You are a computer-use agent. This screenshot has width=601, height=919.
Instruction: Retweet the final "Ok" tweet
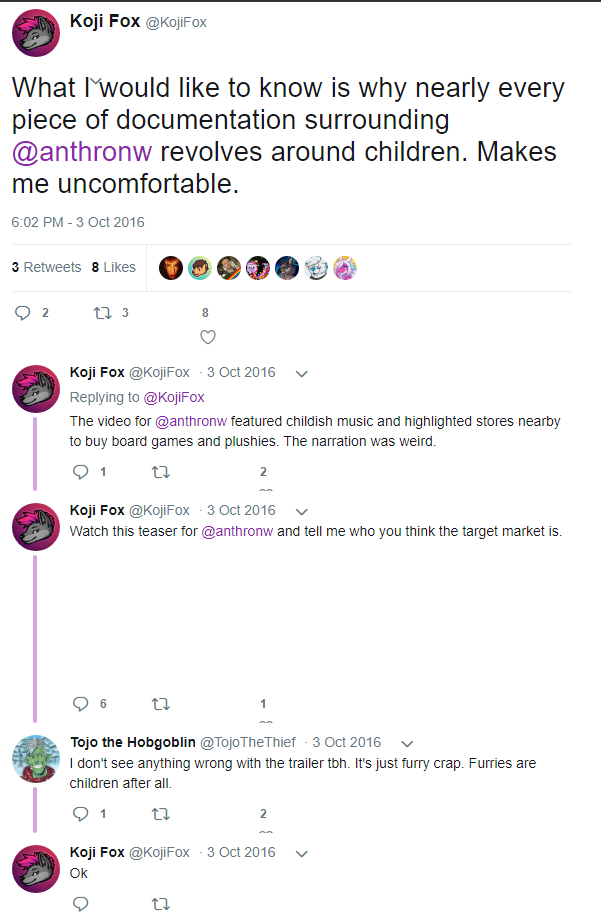pos(159,903)
